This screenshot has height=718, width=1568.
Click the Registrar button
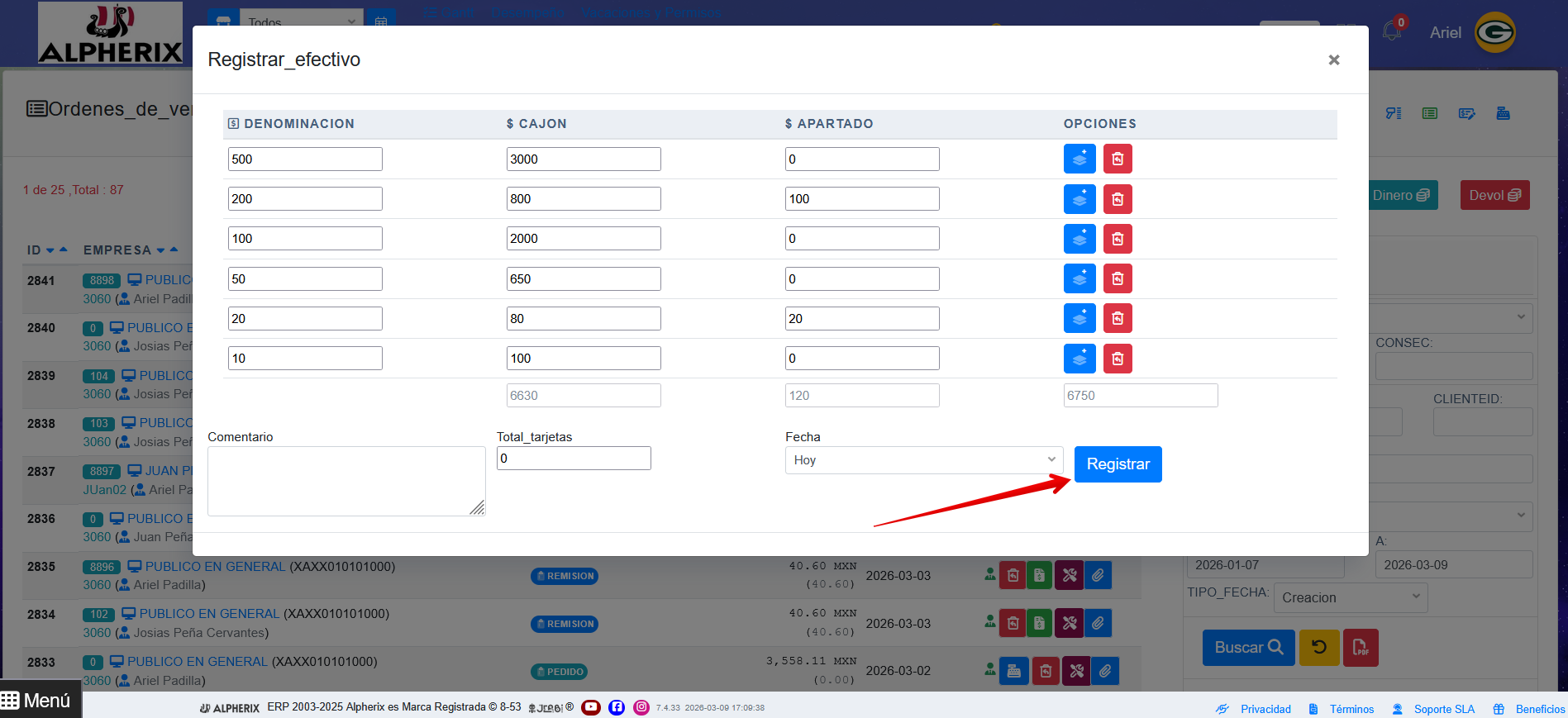tap(1118, 464)
